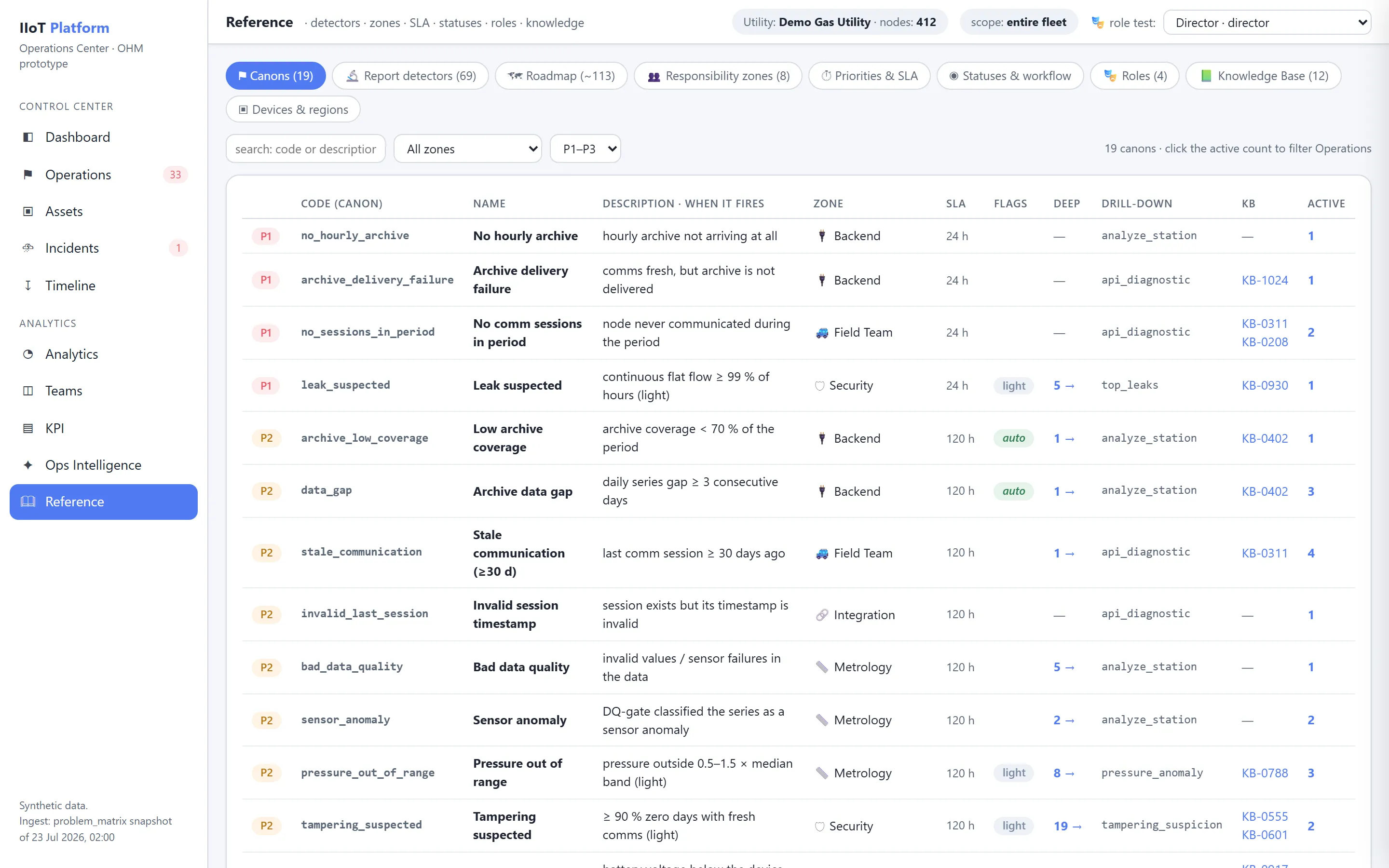Open the role test Director dropdown
The image size is (1389, 868).
1267,23
